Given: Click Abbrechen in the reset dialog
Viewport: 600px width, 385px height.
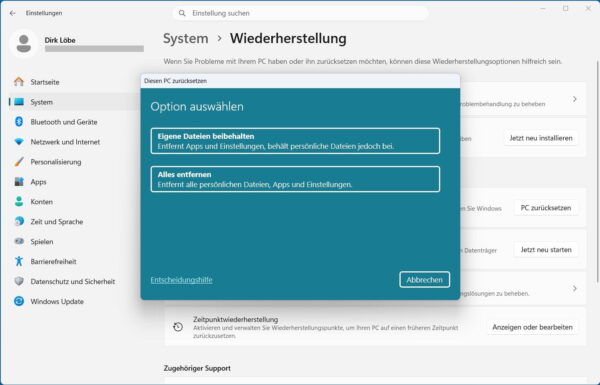Looking at the screenshot, I should [424, 279].
